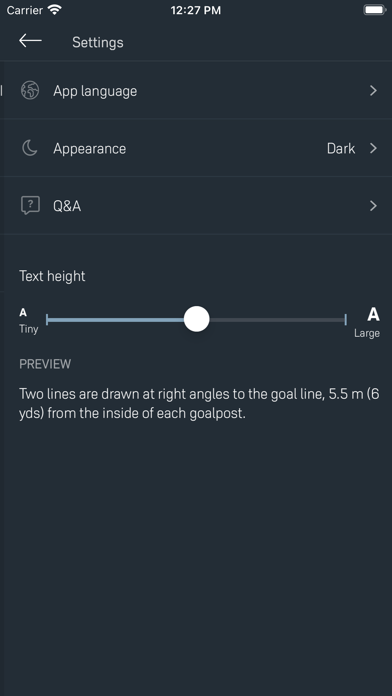Screen dimensions: 392x696
Task: Expand the Q&A row chevron
Action: pos(373,206)
